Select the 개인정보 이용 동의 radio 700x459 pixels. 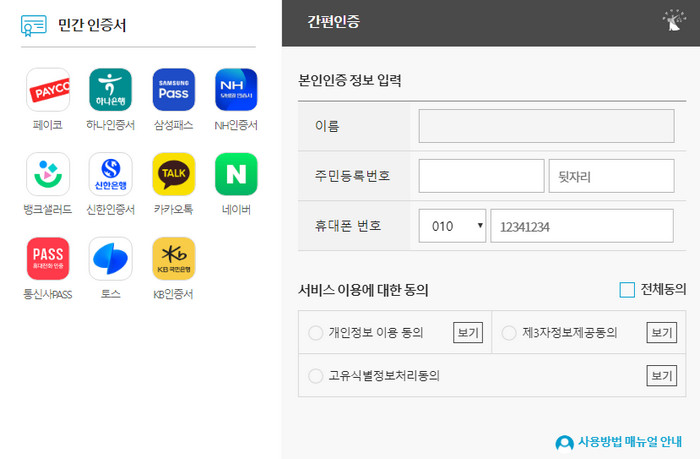316,333
